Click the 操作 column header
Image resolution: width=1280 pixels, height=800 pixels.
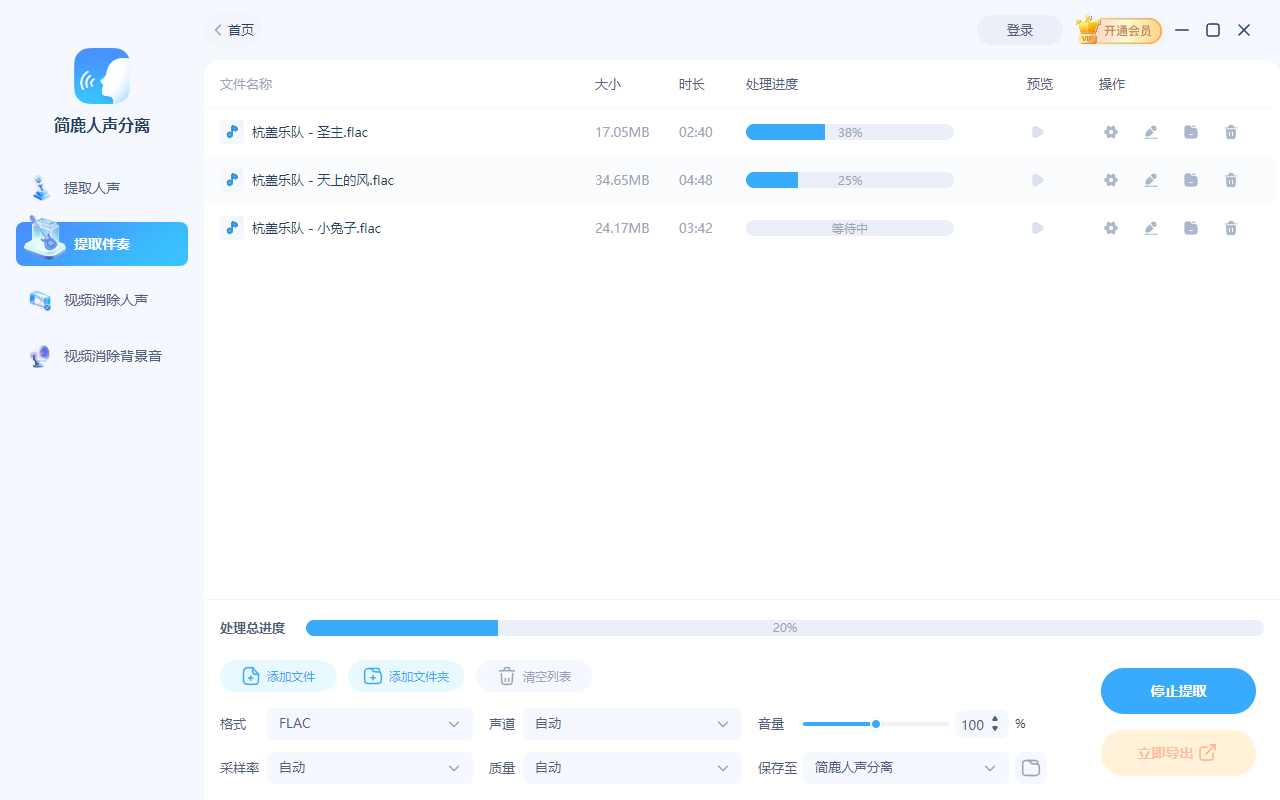click(1112, 84)
